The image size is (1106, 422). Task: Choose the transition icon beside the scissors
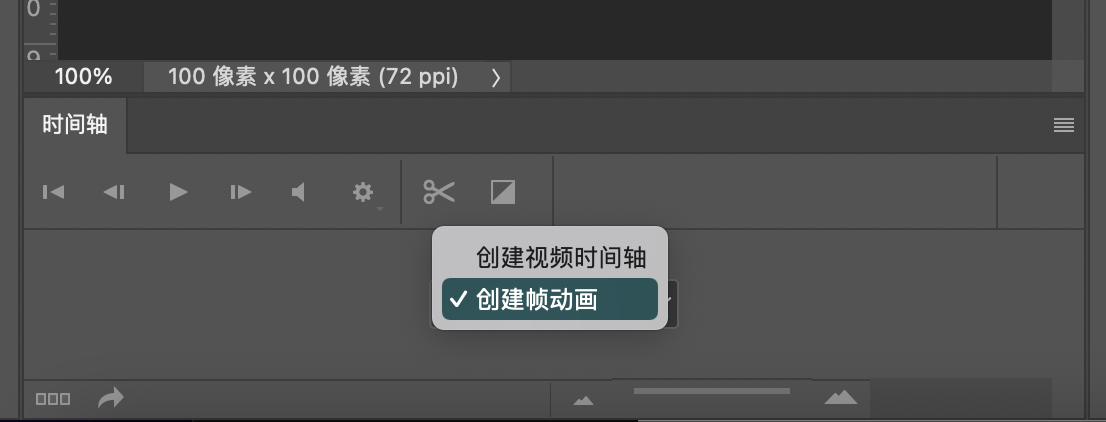pos(503,192)
